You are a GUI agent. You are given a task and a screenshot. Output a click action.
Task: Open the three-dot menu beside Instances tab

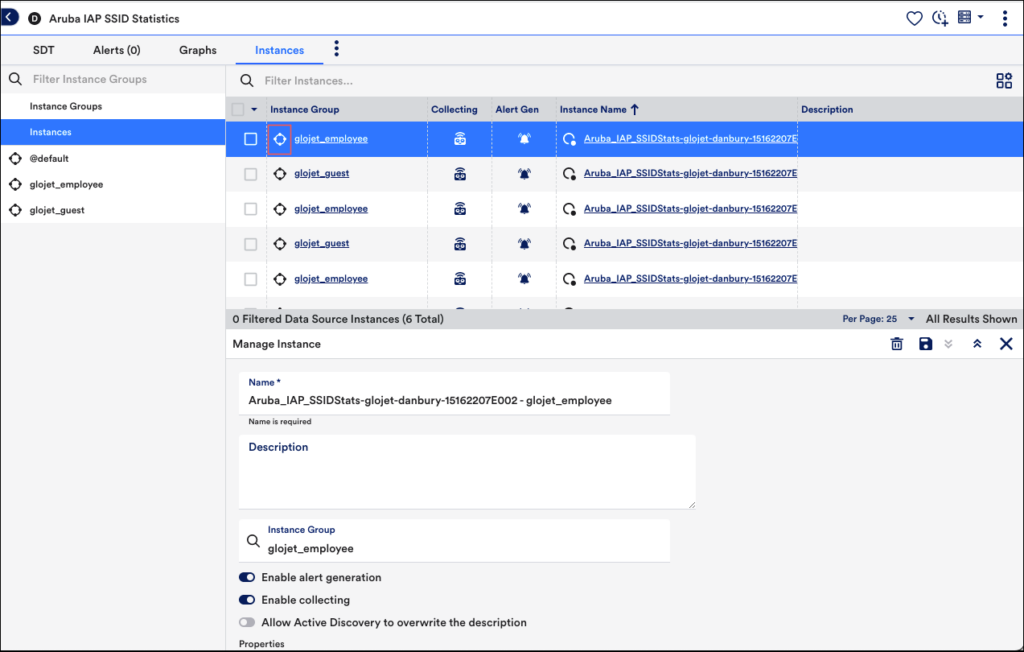(x=336, y=48)
